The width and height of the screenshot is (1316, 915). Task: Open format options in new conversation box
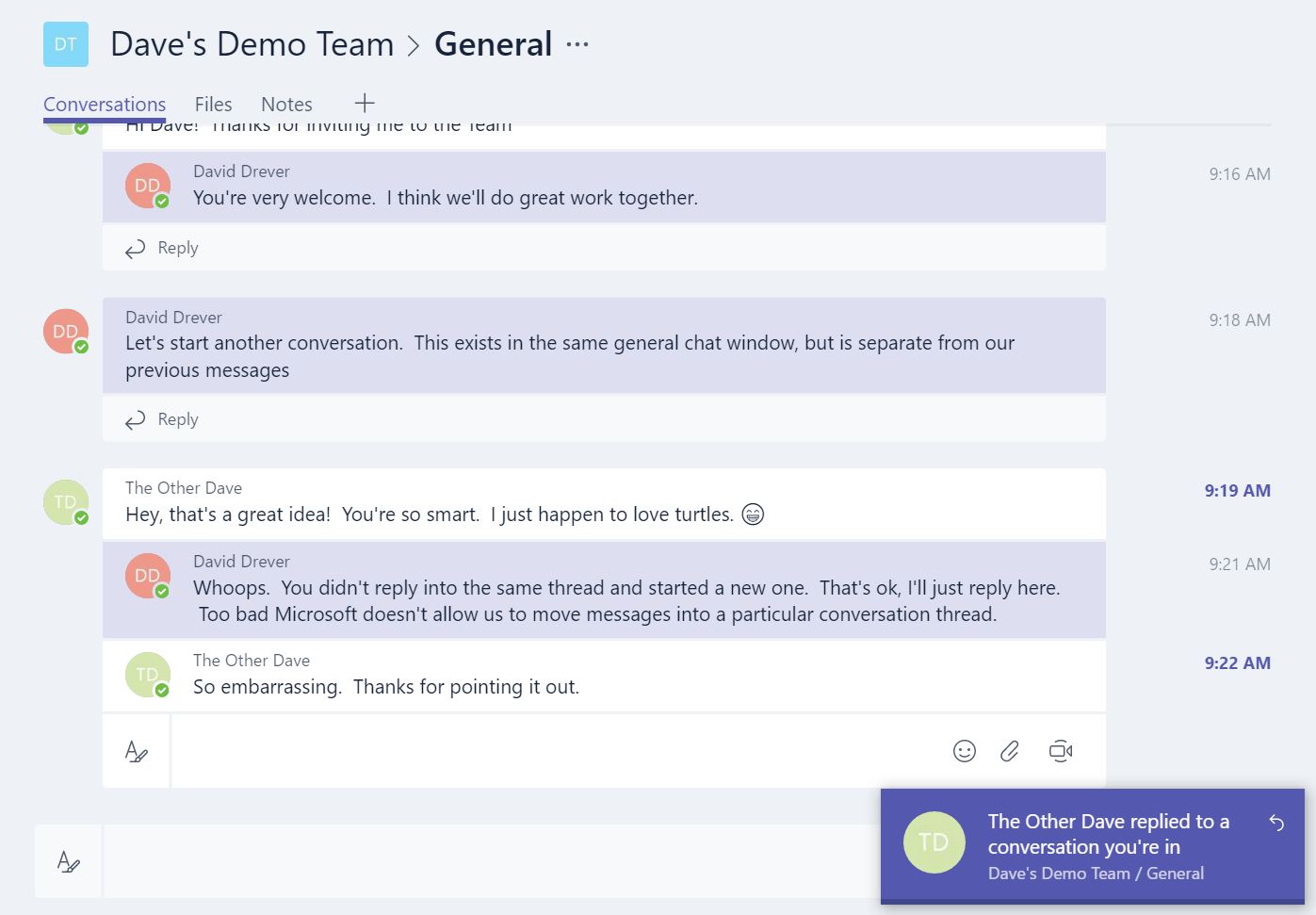(x=69, y=861)
